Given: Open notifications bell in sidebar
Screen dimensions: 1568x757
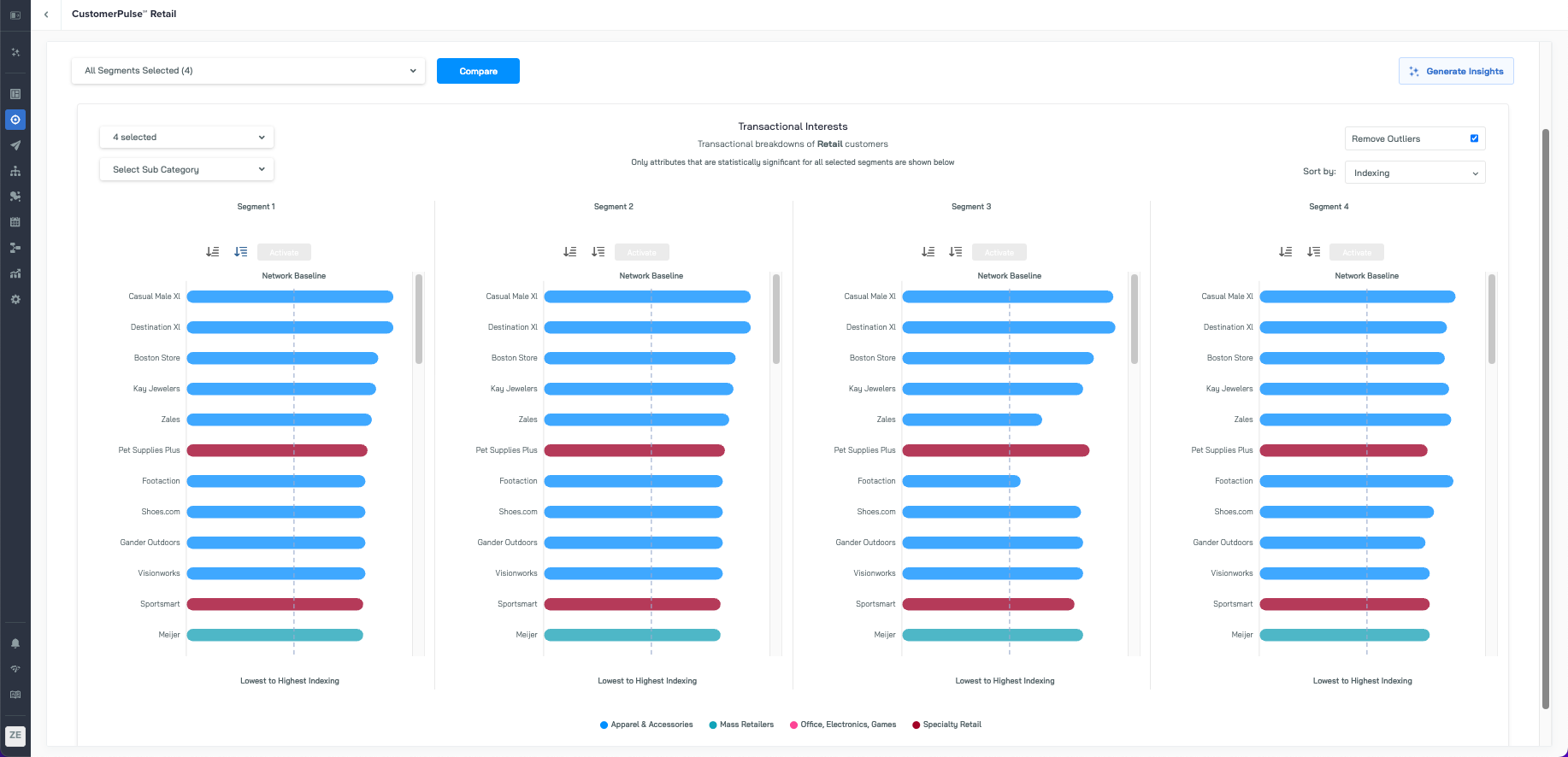Looking at the screenshot, I should [x=15, y=643].
